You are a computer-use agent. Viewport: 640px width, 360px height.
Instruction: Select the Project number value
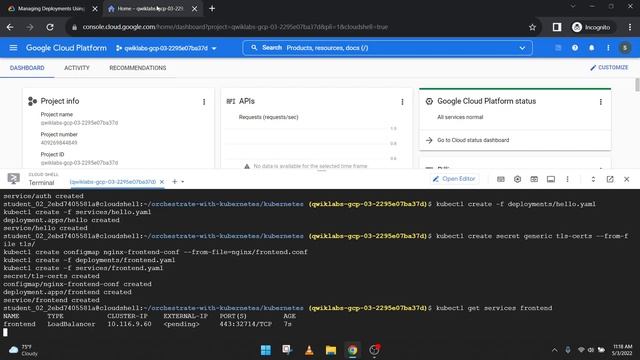pos(59,142)
